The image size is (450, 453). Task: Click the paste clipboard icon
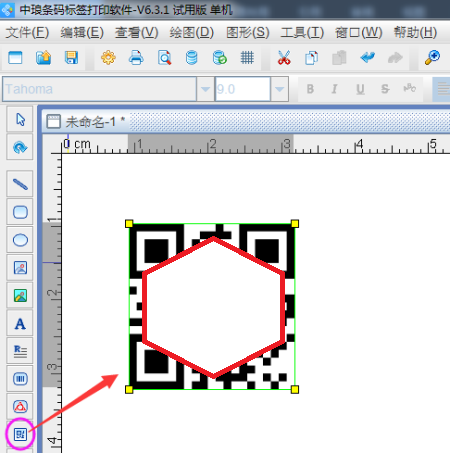pyautogui.click(x=339, y=58)
